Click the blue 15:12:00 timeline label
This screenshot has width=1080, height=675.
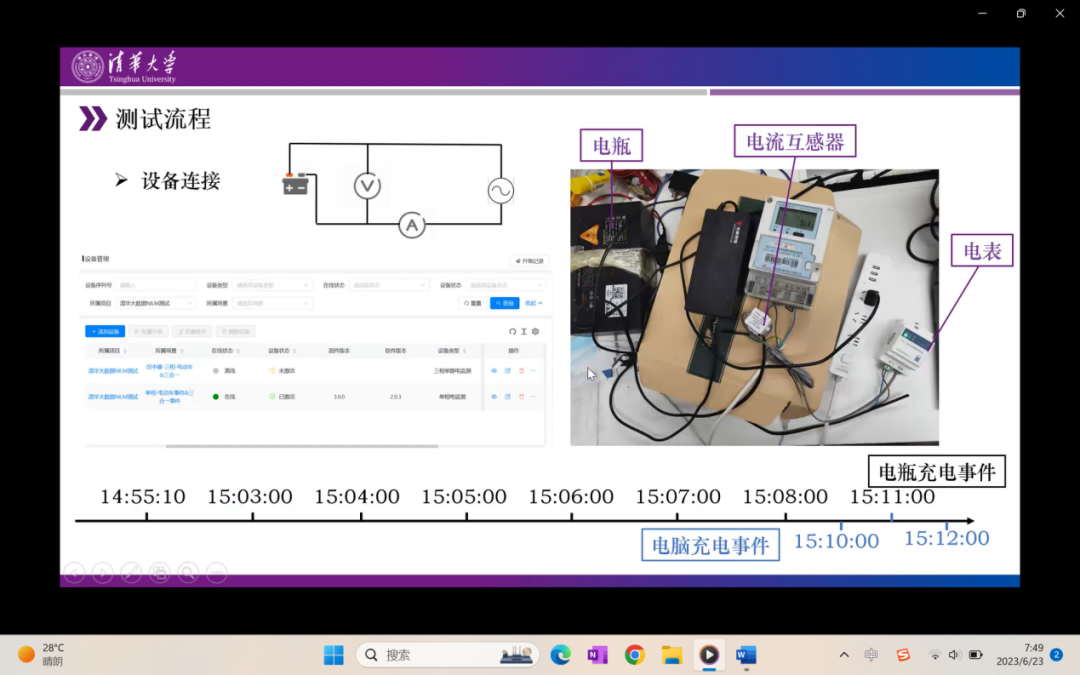tap(946, 538)
